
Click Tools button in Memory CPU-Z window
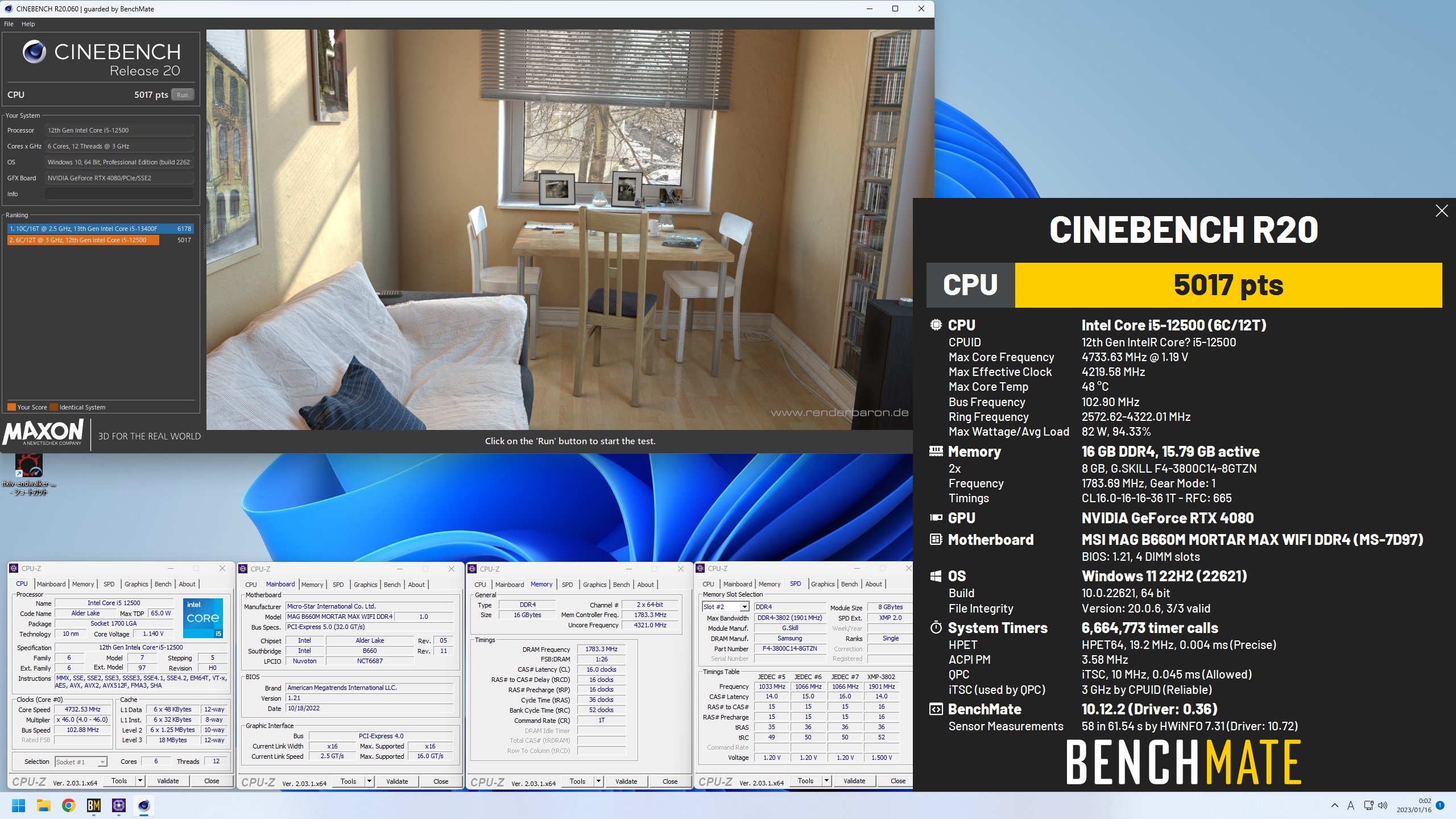(578, 781)
